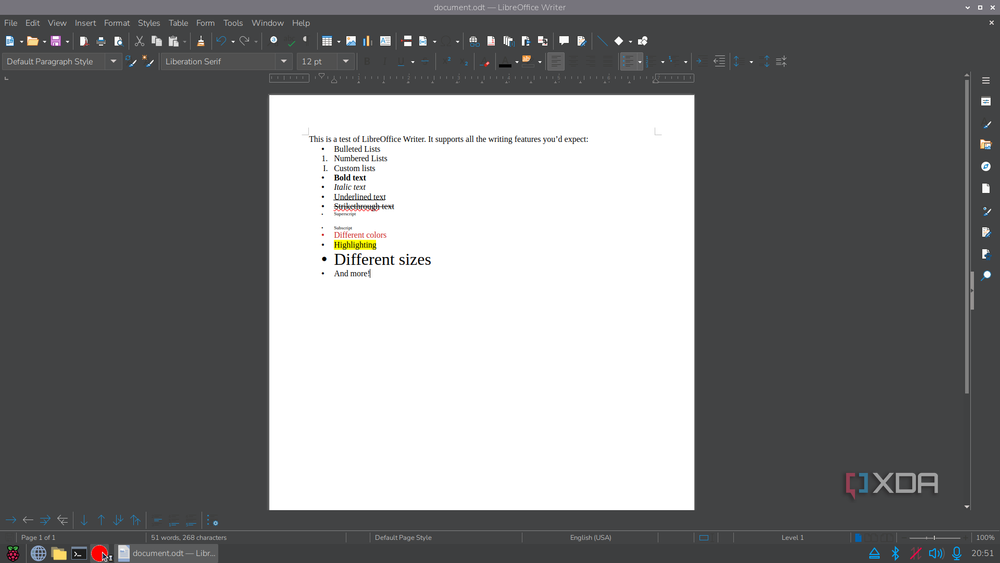Click the Insert Page Break icon
This screenshot has width=1000, height=563.
click(406, 41)
